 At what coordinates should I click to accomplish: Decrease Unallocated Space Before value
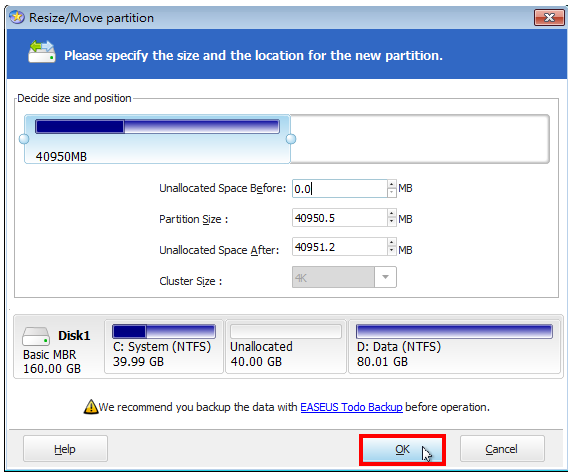click(x=392, y=193)
